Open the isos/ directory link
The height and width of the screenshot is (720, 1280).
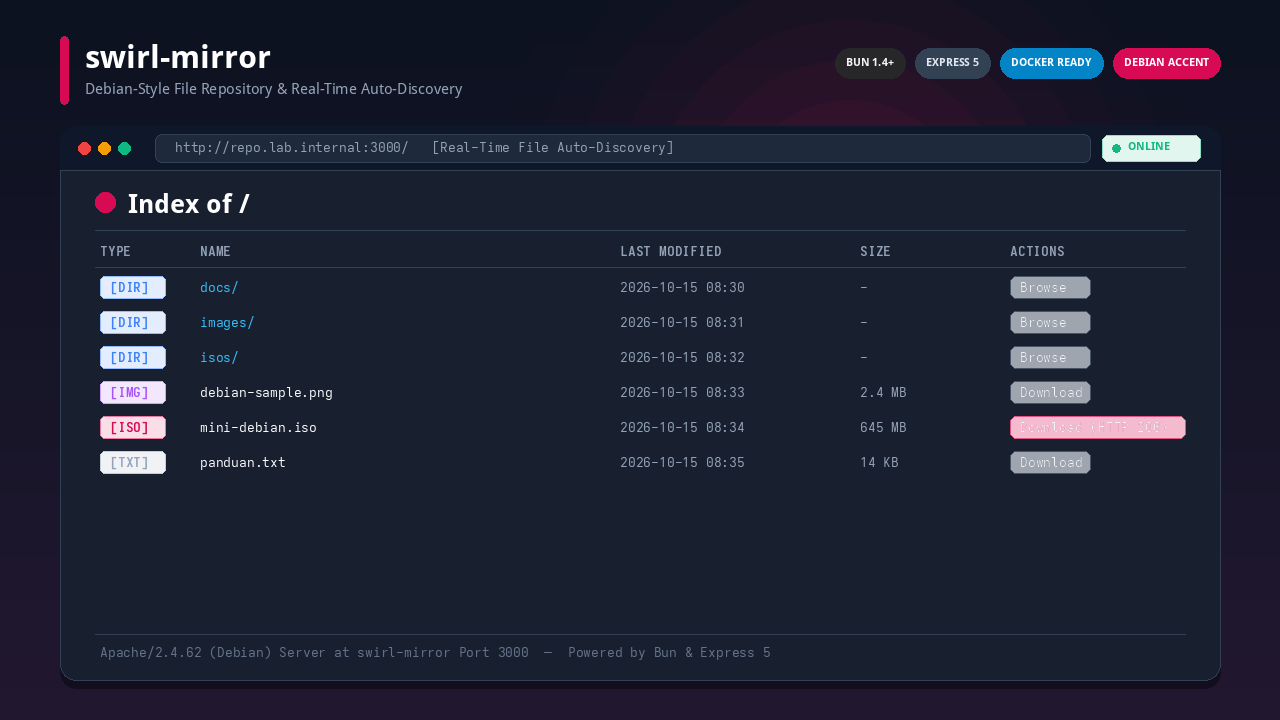pyautogui.click(x=219, y=358)
